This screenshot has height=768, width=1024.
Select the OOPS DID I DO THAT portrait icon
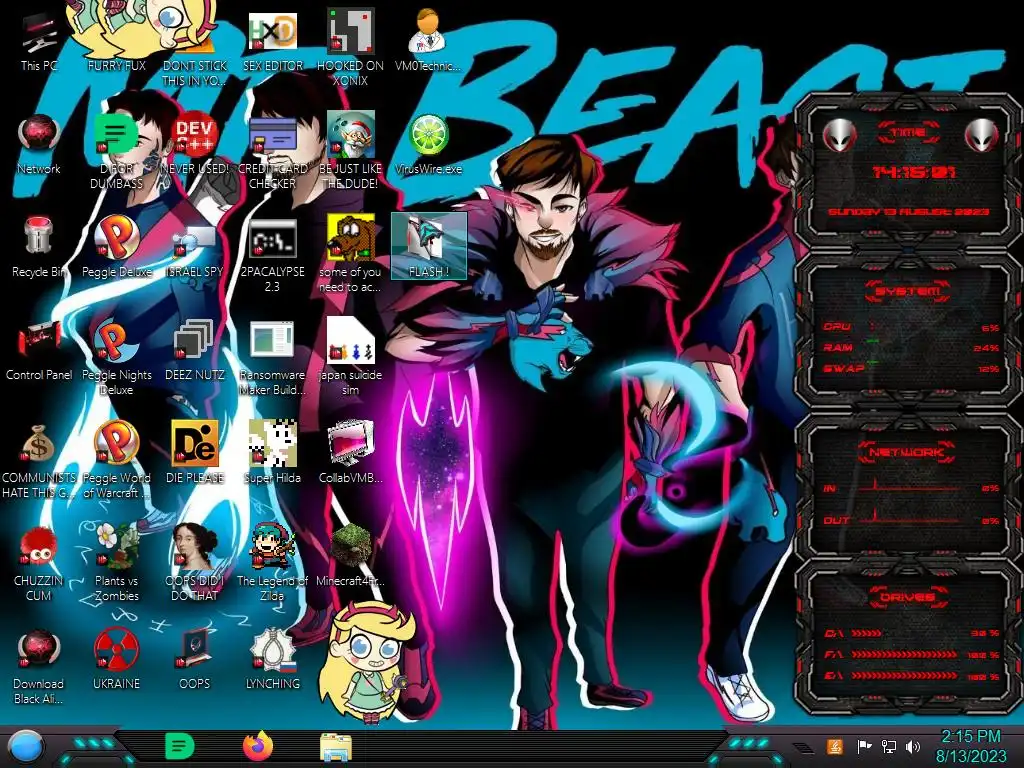click(195, 563)
